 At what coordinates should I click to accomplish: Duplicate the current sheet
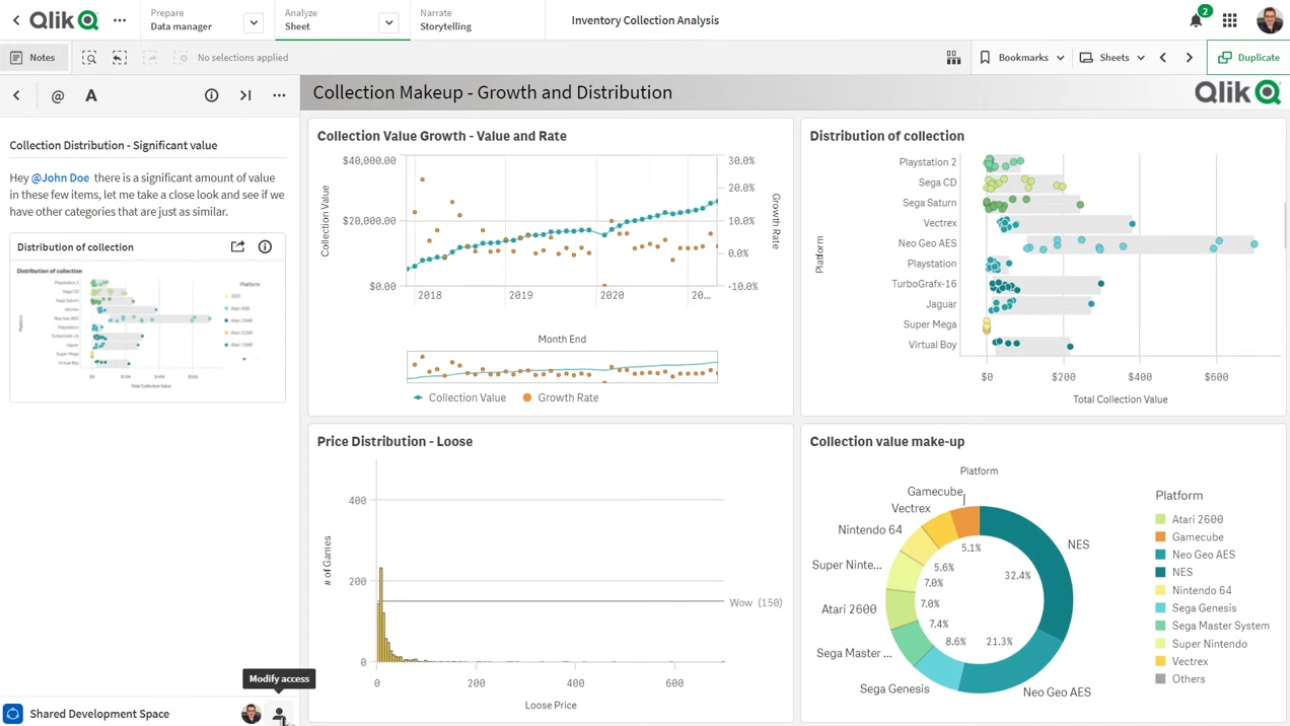click(1248, 58)
